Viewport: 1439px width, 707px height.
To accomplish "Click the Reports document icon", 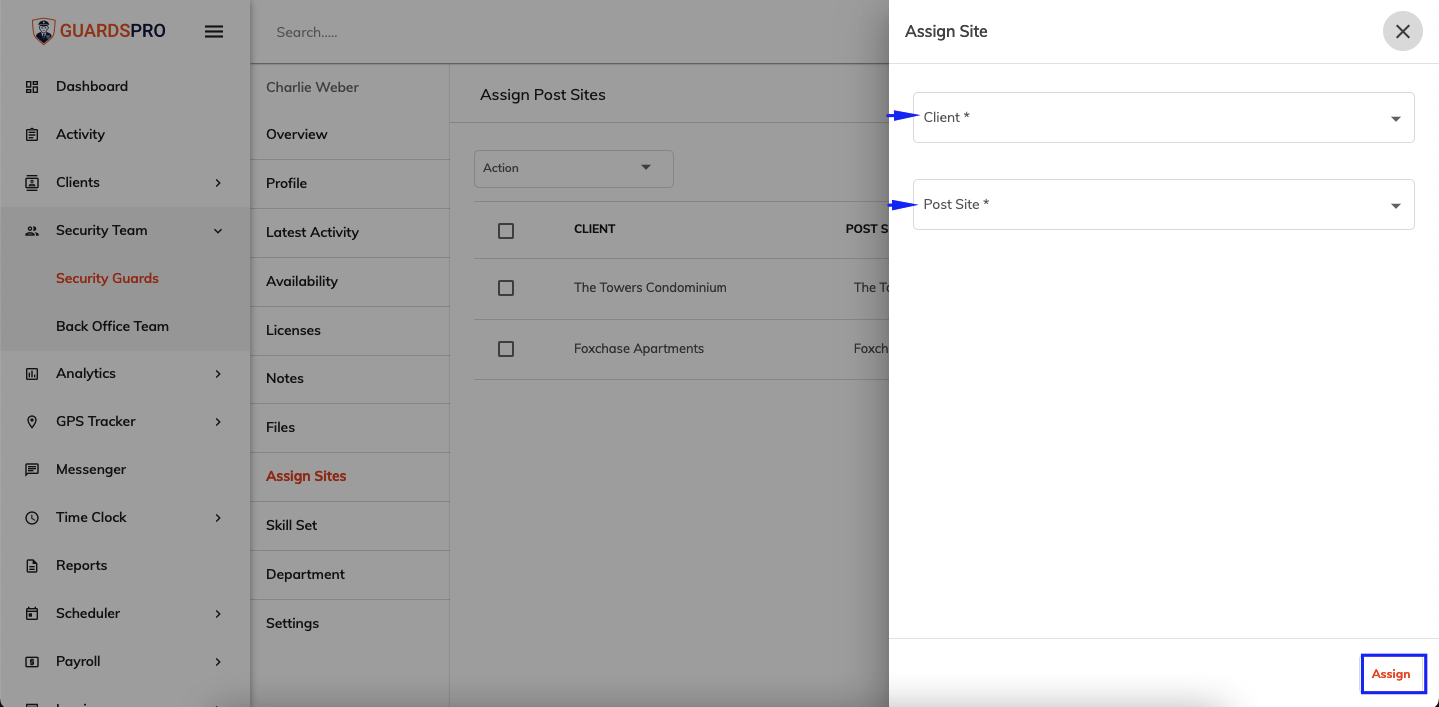I will click(32, 566).
